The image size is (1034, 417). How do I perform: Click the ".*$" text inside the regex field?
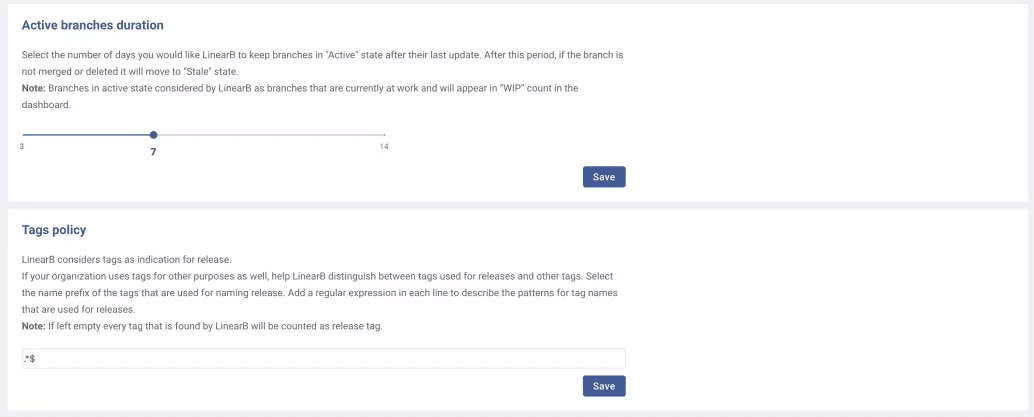coord(30,358)
